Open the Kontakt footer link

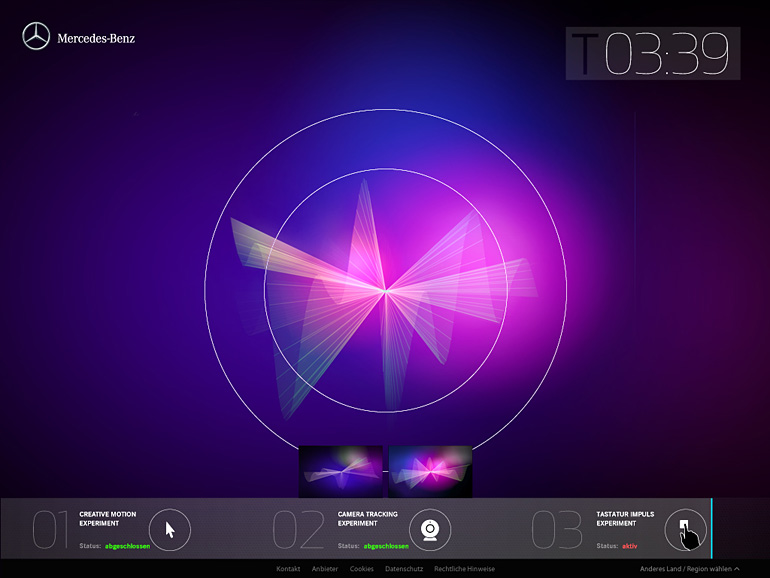pyautogui.click(x=288, y=569)
